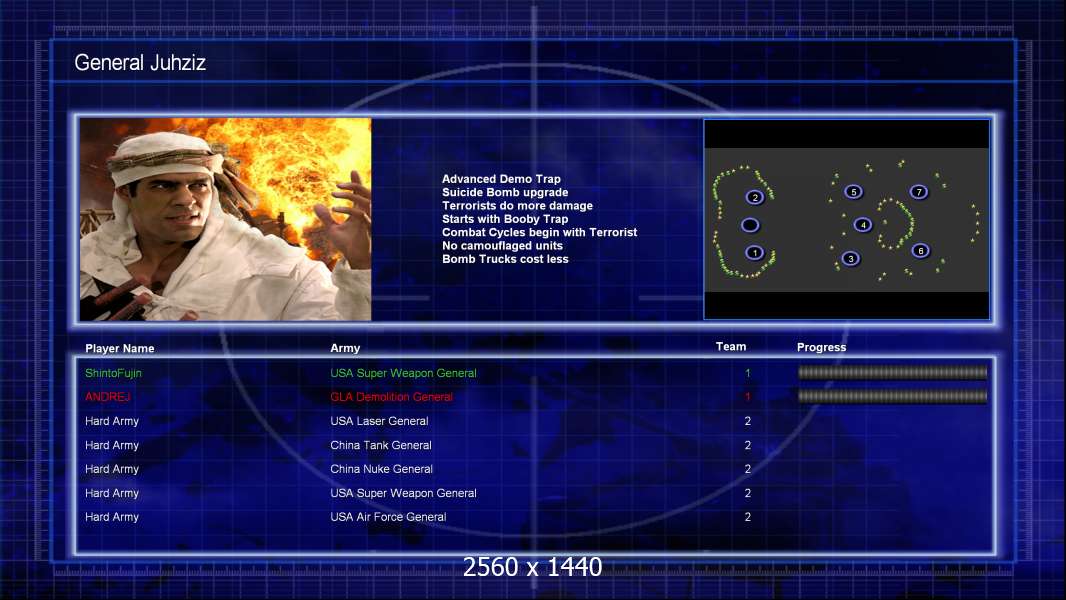Click Suicide Bomb upgrade ability text
1066x600 pixels.
(x=505, y=192)
